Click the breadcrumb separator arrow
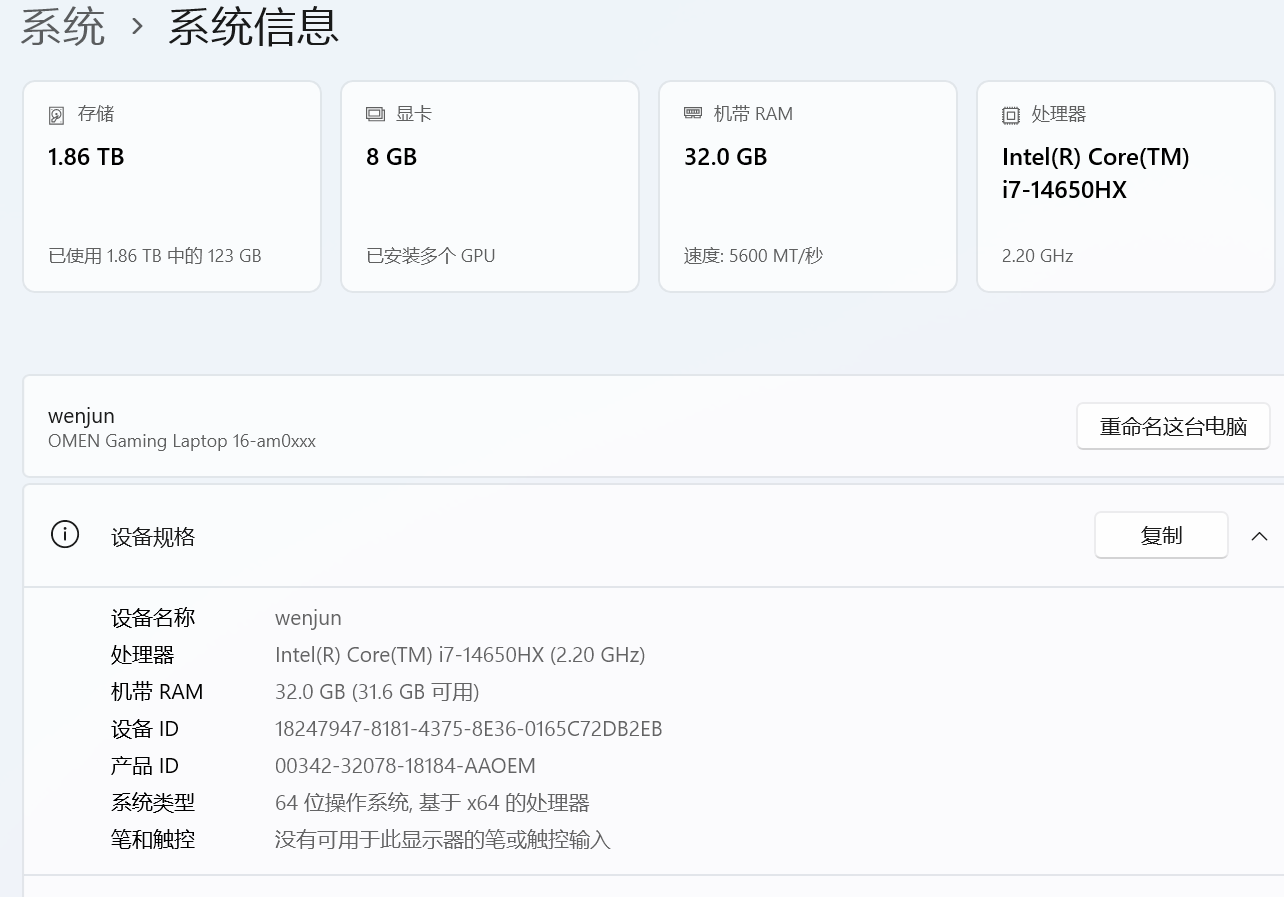 [138, 27]
